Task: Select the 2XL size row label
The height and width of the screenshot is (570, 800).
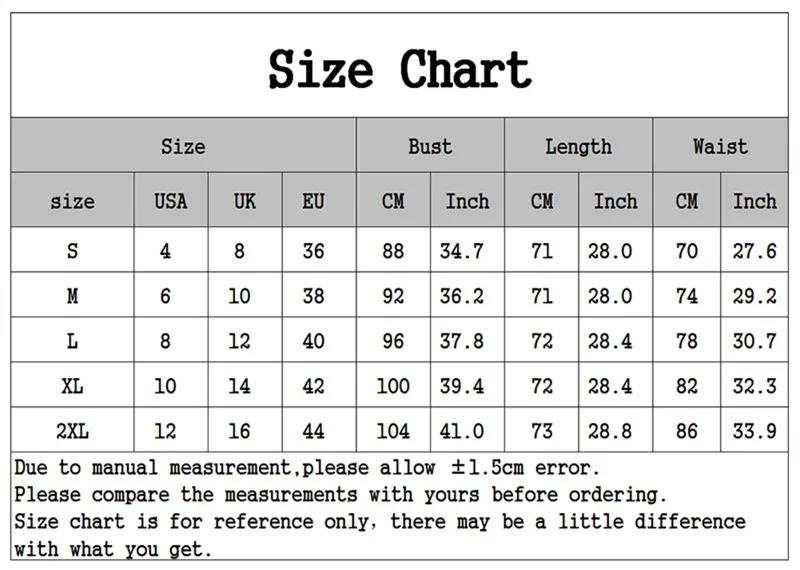Action: (x=72, y=431)
